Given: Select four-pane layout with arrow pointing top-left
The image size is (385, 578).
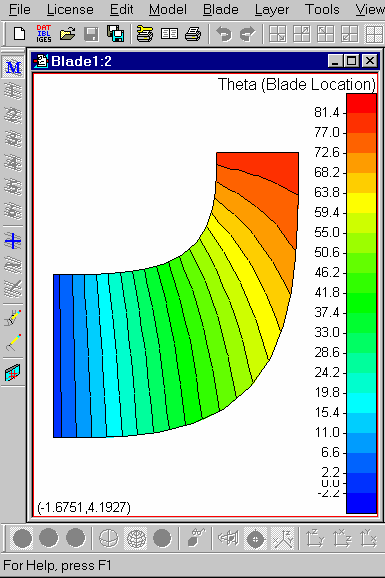Looking at the screenshot, I should [326, 34].
